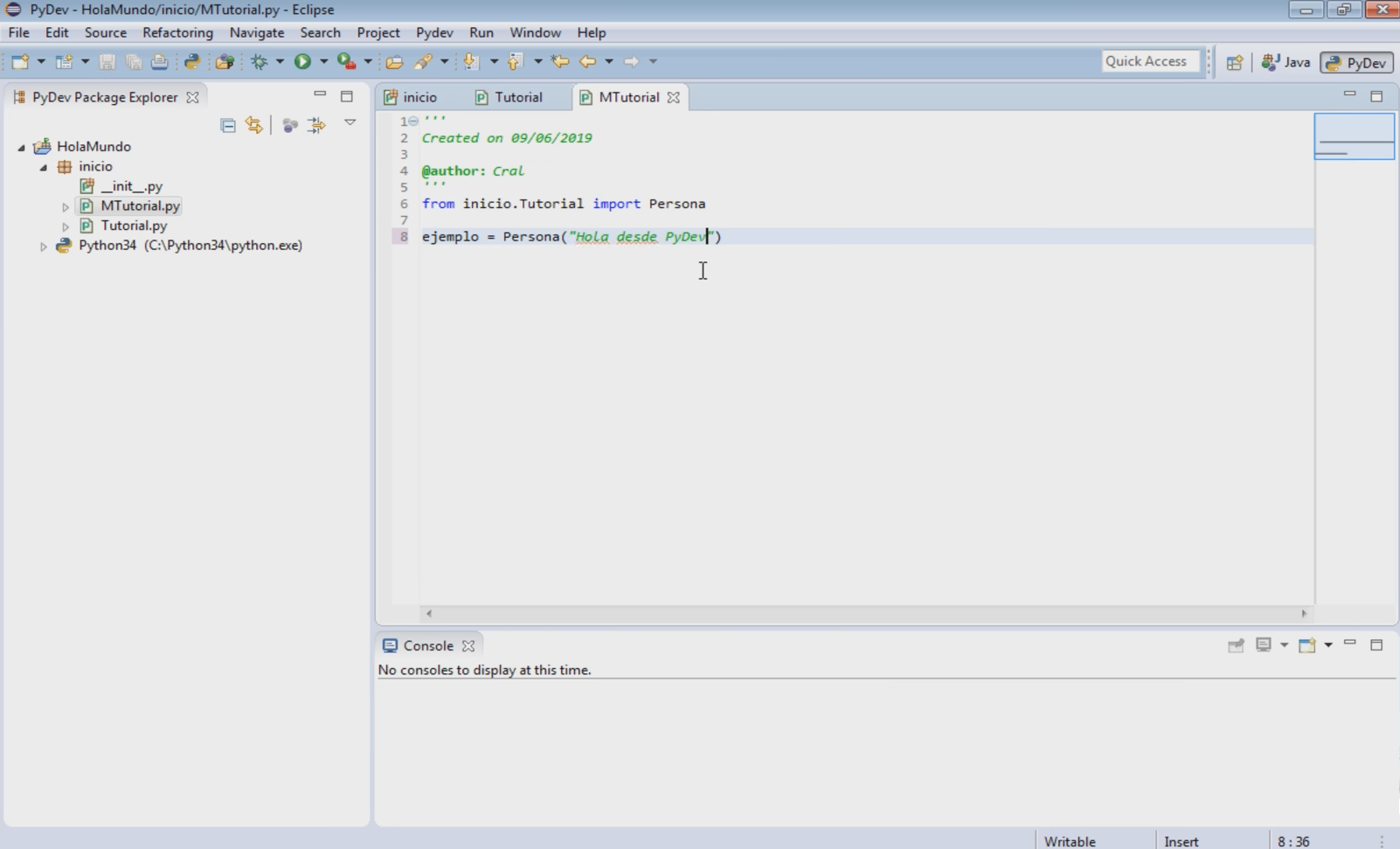Switch Insert mode in the status bar
Viewport: 1400px width, 849px height.
[x=1182, y=841]
